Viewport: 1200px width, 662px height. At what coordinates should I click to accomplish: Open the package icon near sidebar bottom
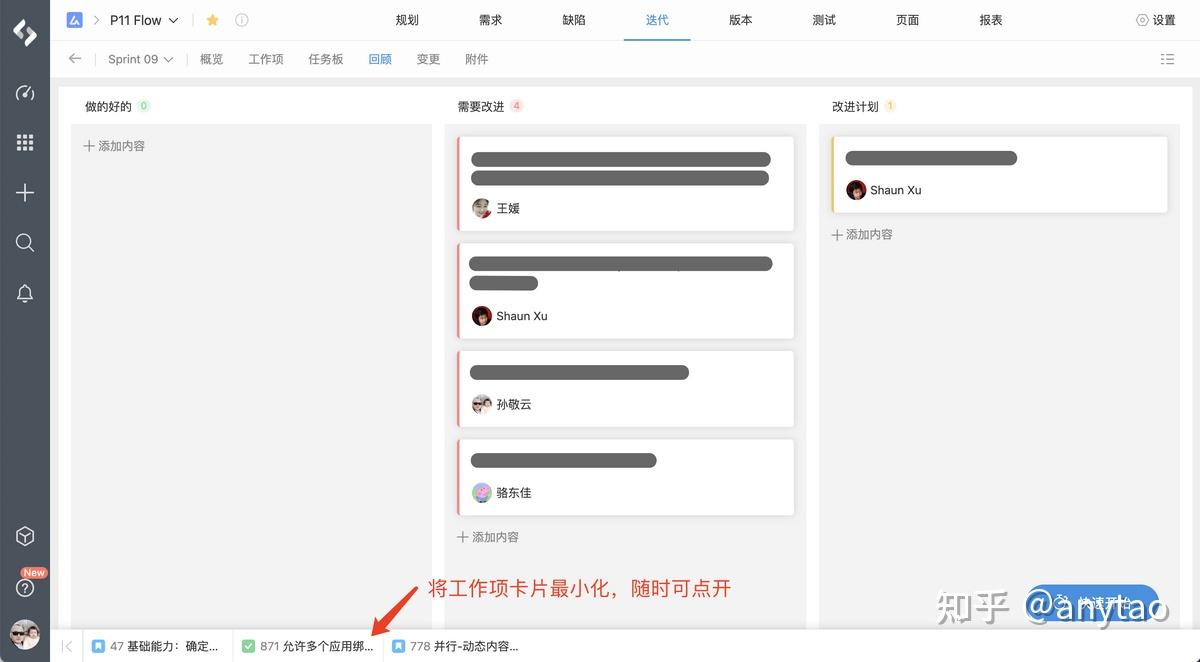(x=25, y=536)
